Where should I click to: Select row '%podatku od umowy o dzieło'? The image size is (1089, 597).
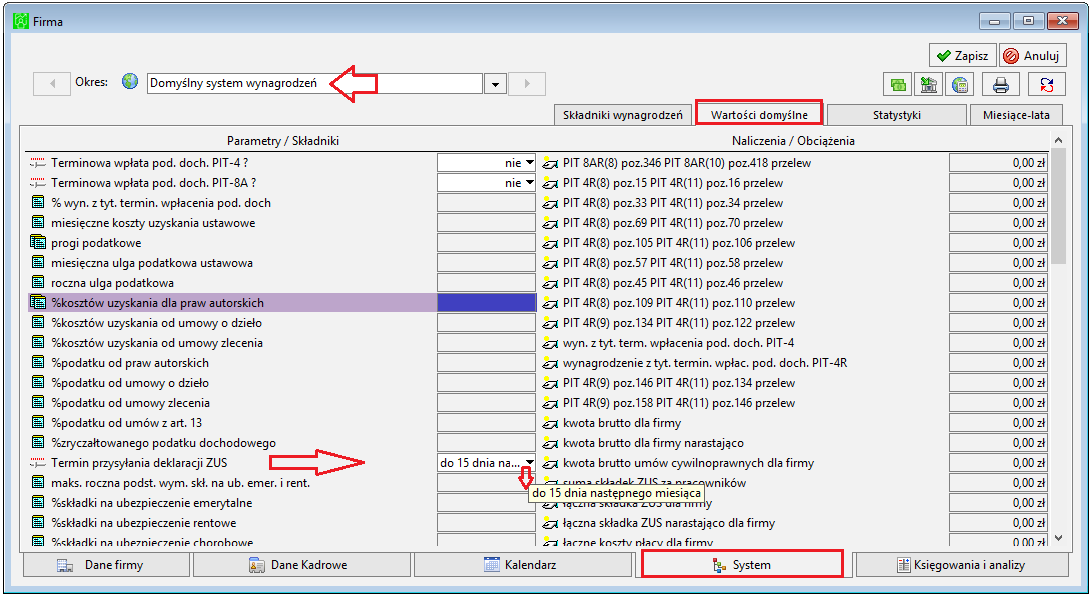233,383
